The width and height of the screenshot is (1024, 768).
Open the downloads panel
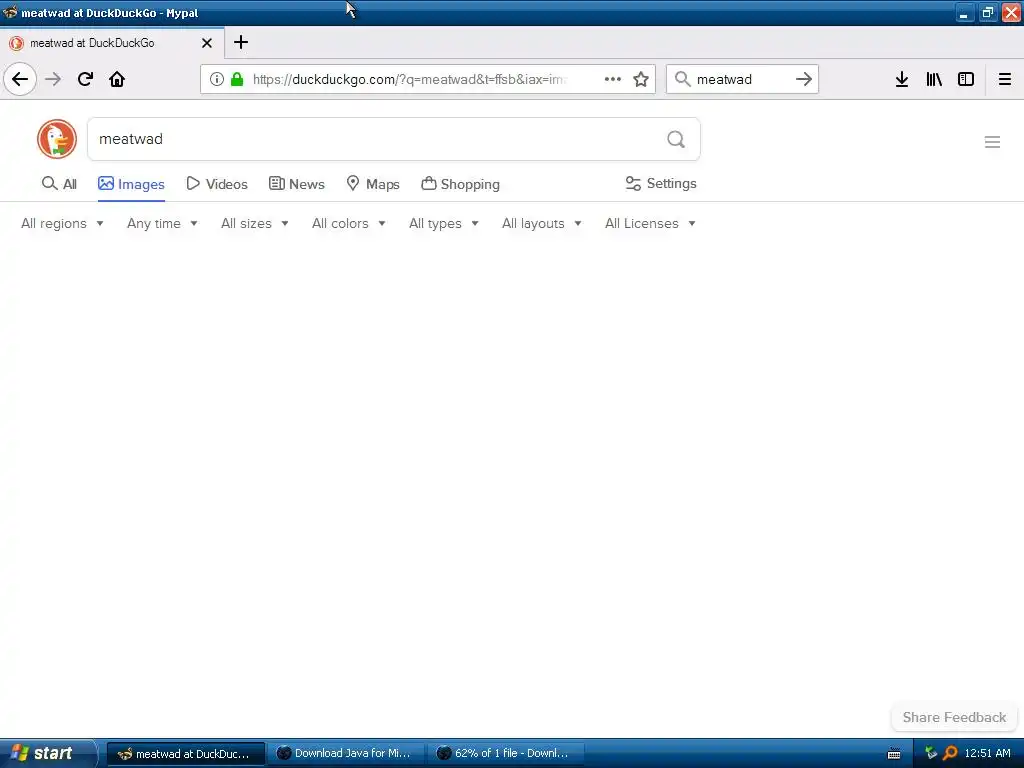click(902, 79)
